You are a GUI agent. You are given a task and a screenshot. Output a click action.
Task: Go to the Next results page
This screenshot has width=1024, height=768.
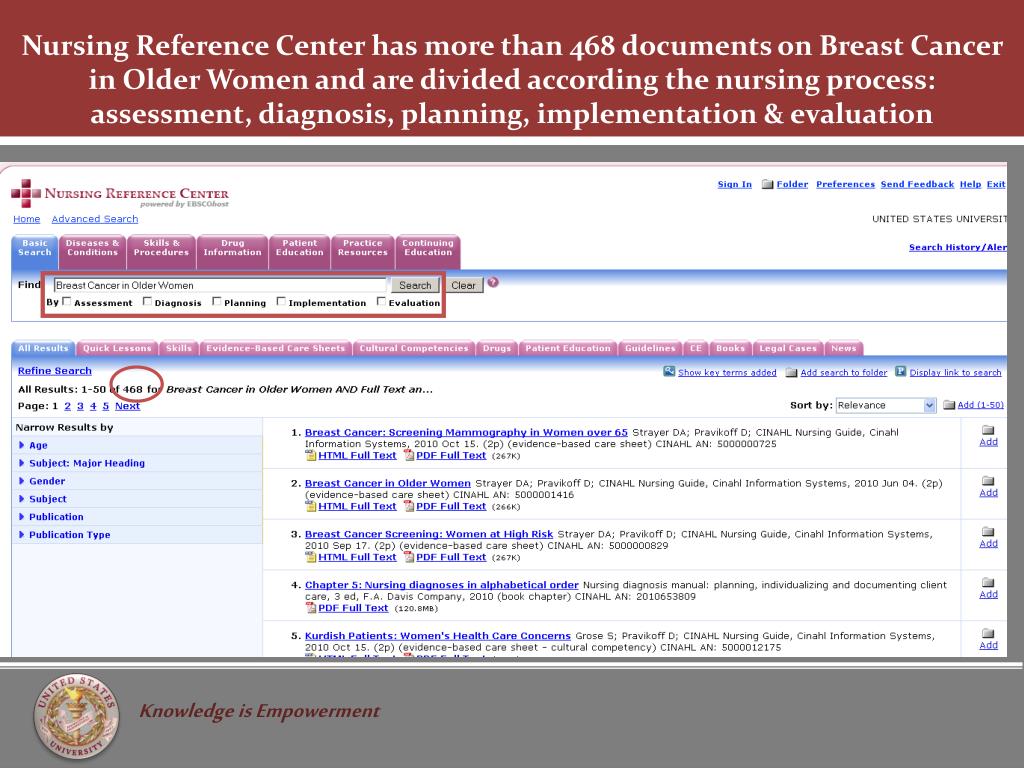127,406
